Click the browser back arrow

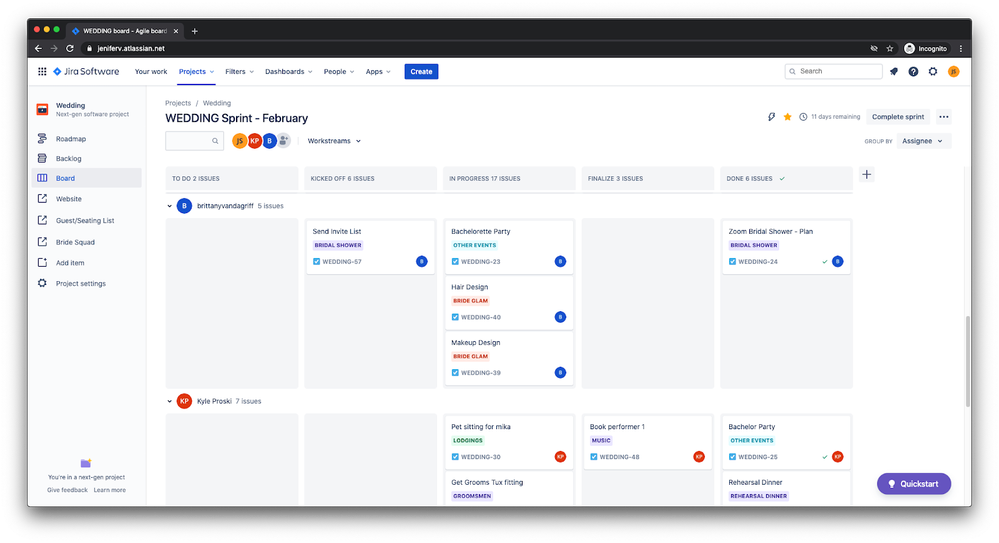pos(38,48)
